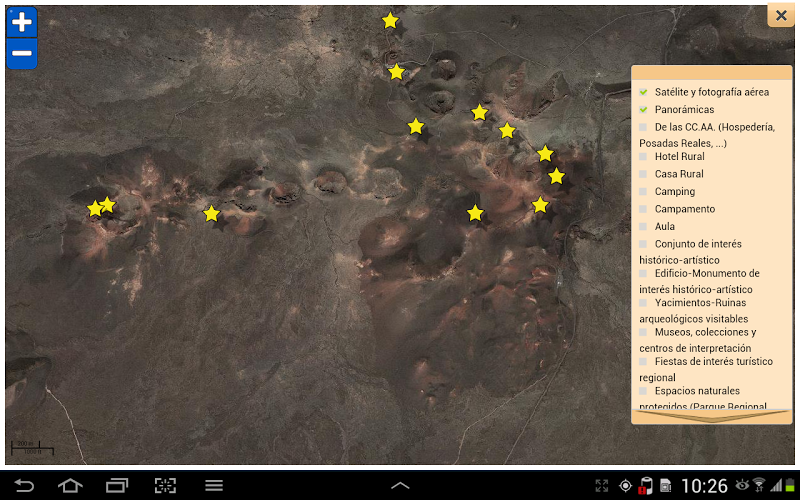The image size is (800, 500).
Task: Open the topmost star marker on the map
Action: [390, 21]
